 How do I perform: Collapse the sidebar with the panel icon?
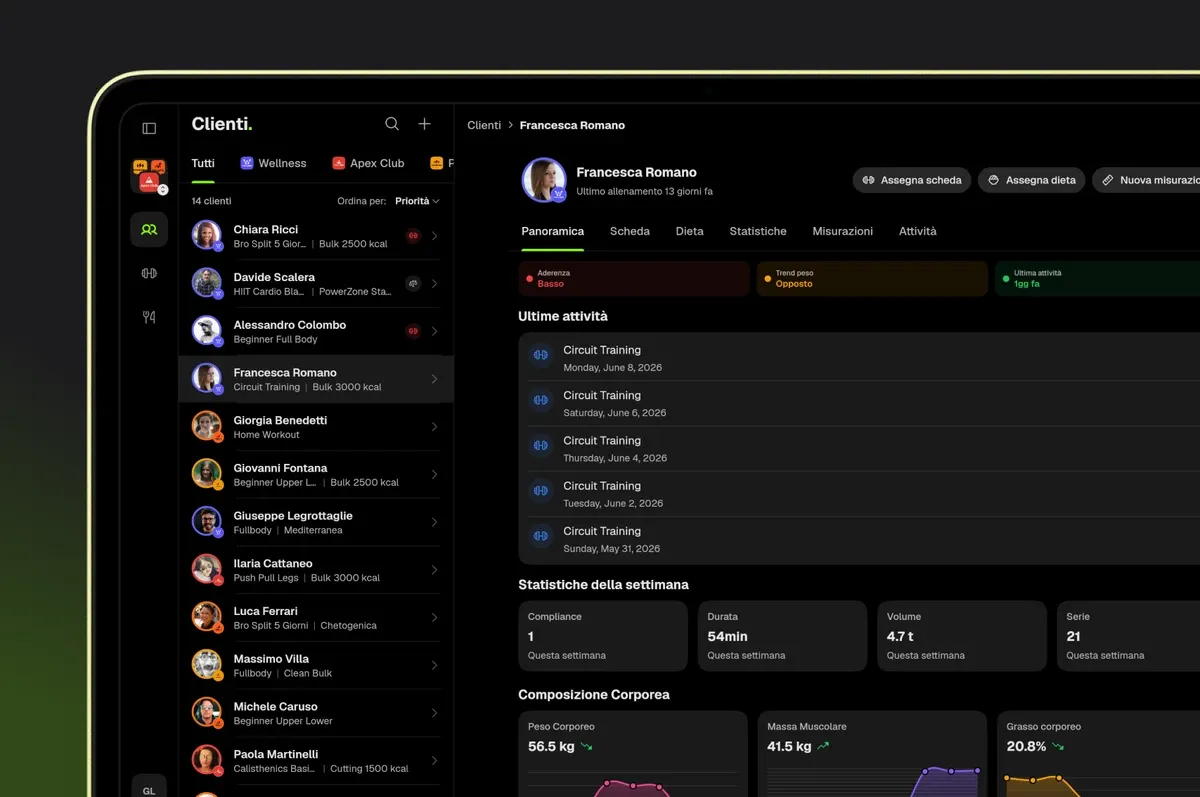[149, 128]
